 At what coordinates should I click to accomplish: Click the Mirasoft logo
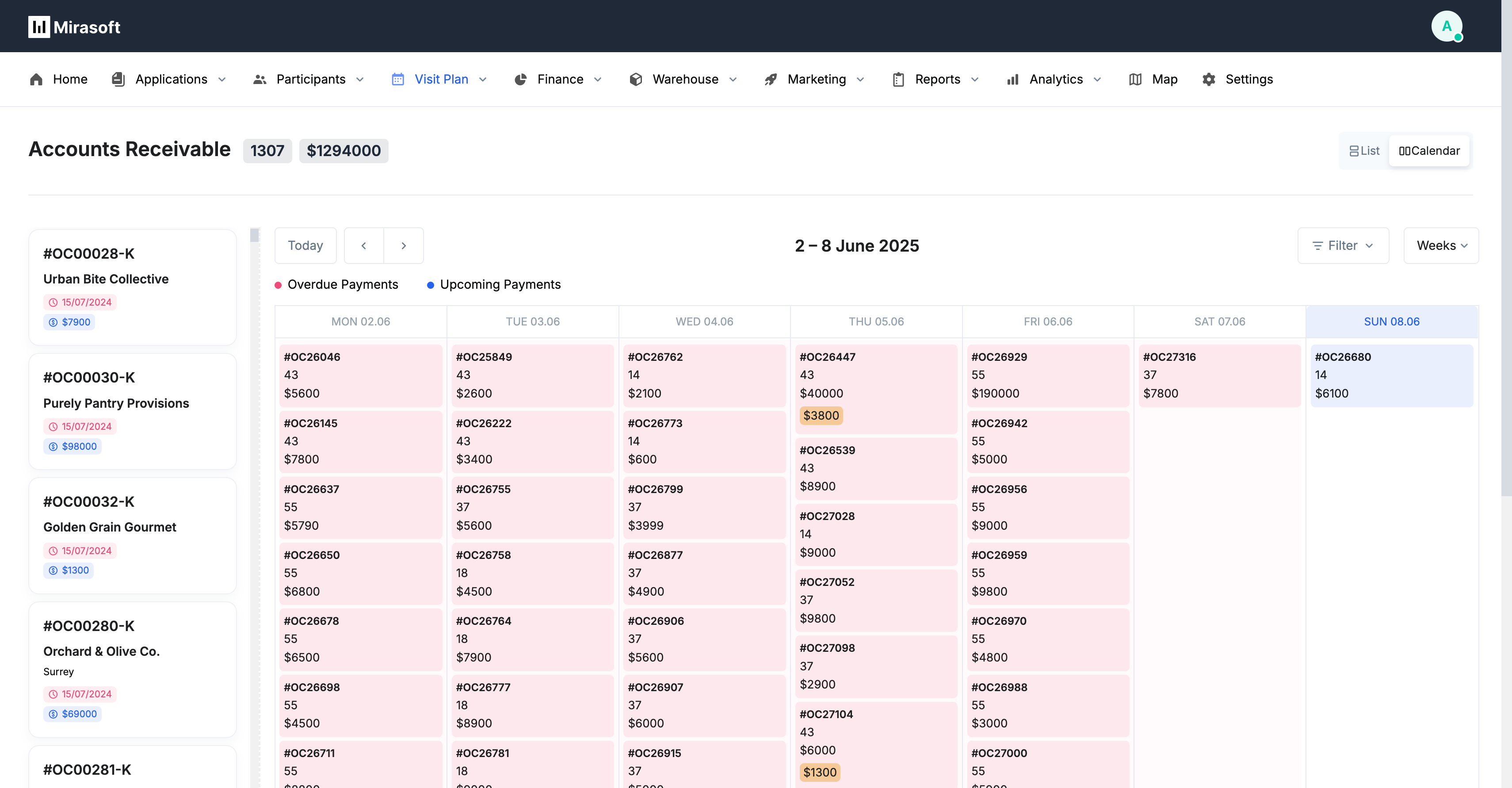pos(74,27)
